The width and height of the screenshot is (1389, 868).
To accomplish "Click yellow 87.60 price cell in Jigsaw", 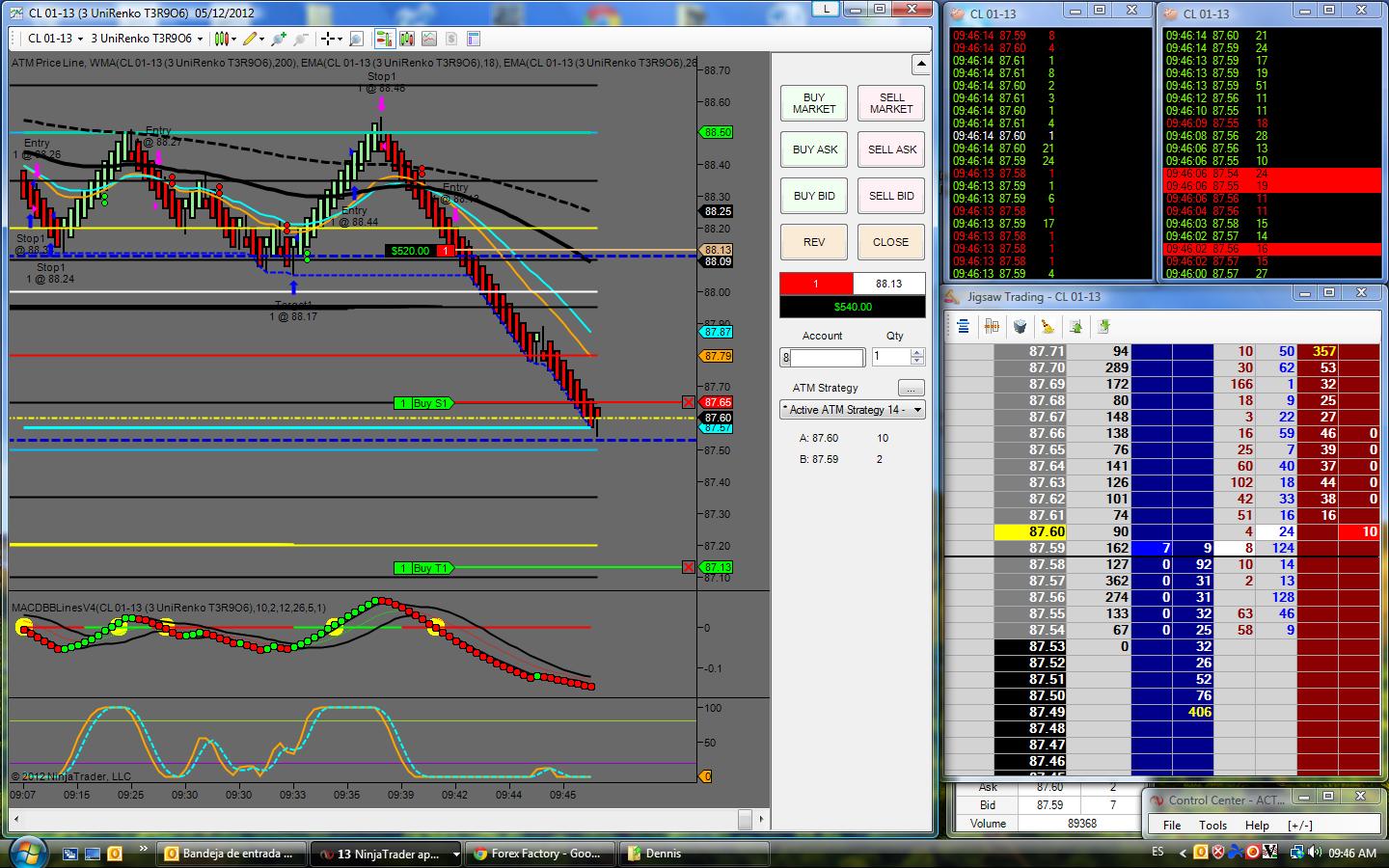I will [1030, 531].
